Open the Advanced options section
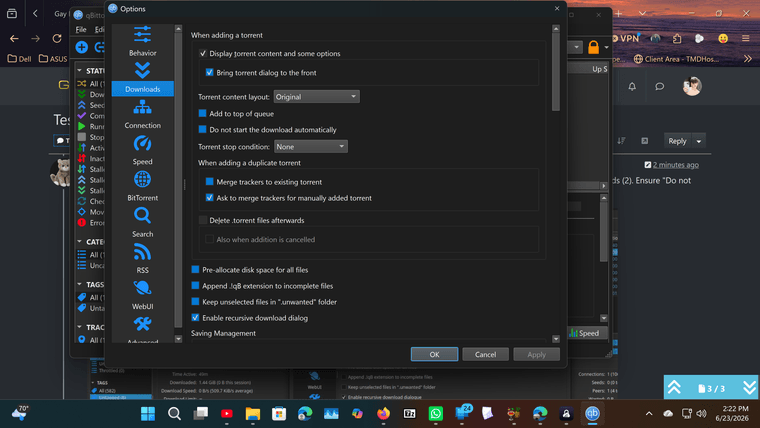Viewport: 760px width, 428px height. pos(142,330)
